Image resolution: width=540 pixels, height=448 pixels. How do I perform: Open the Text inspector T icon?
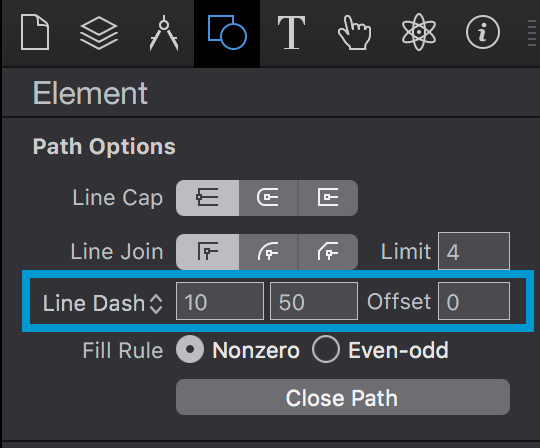[291, 32]
